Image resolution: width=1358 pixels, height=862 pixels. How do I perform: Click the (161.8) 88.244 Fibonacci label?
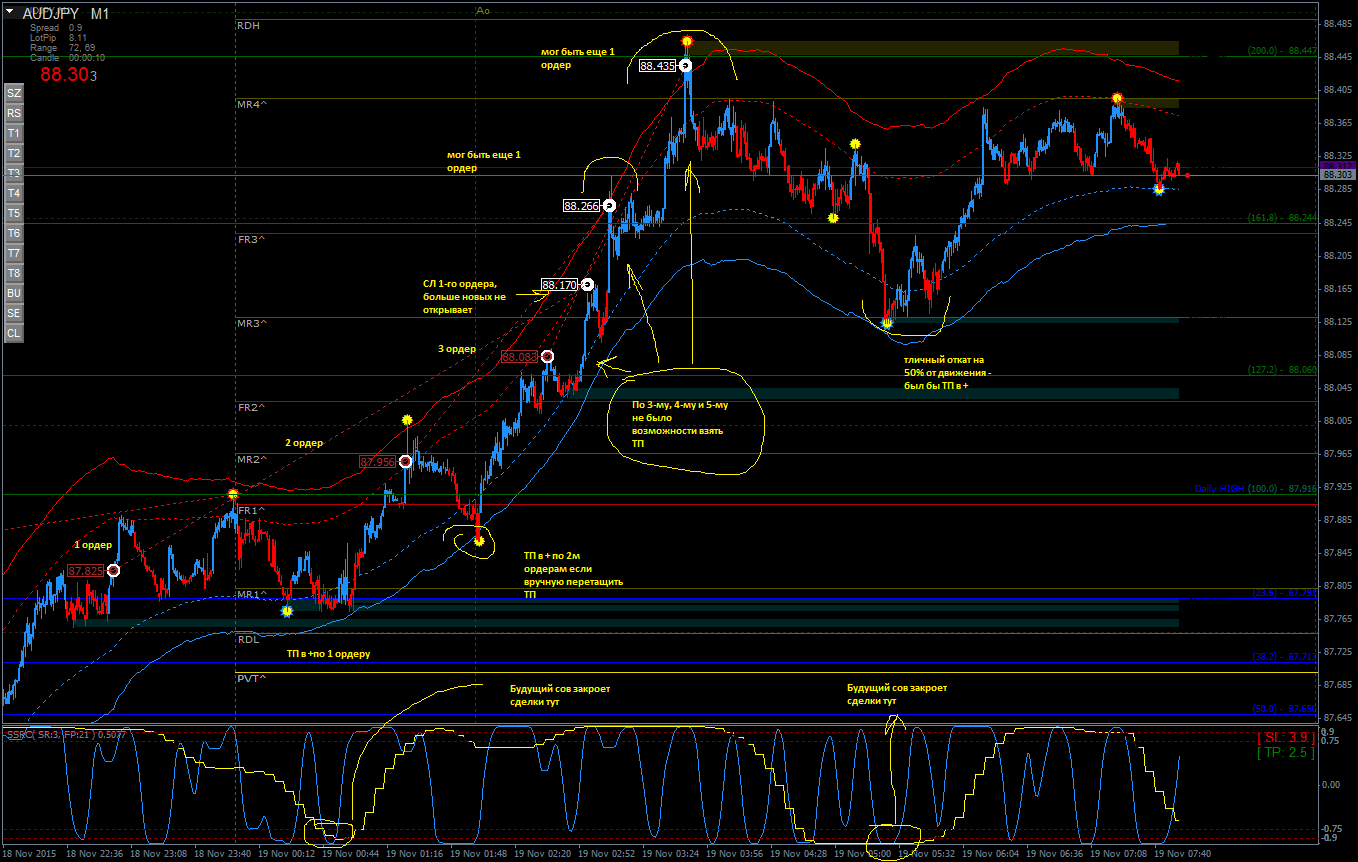tap(1282, 218)
